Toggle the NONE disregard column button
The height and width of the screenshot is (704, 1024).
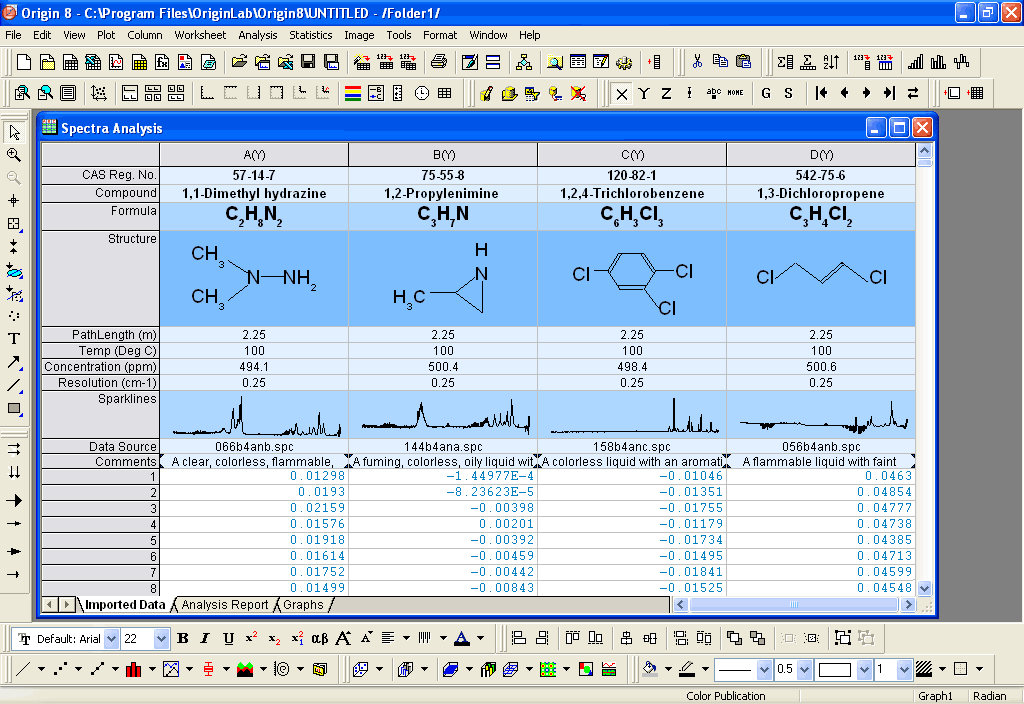[735, 93]
